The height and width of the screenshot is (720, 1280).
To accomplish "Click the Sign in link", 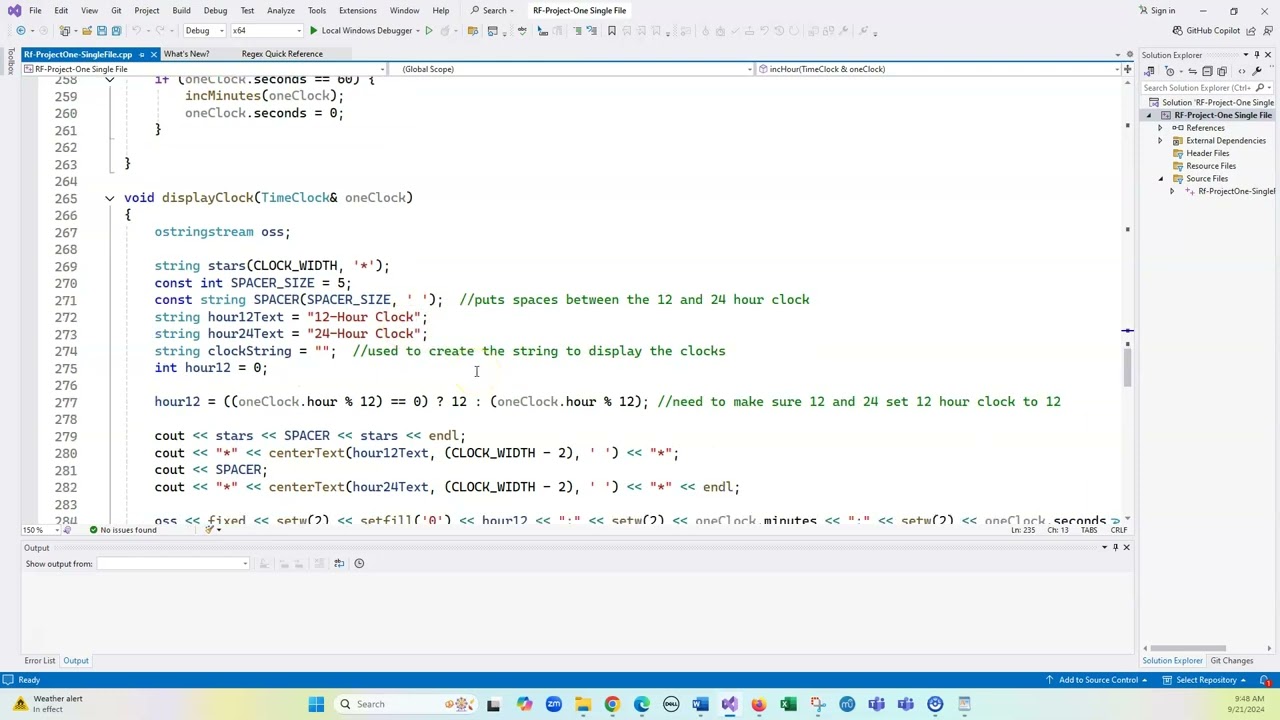I will (x=1156, y=11).
